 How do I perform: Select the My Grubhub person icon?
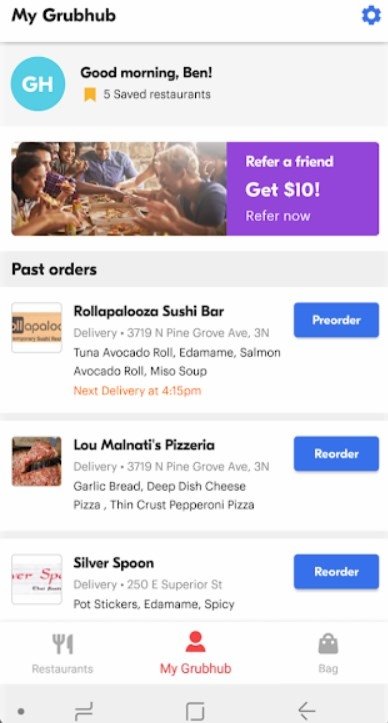click(x=196, y=641)
